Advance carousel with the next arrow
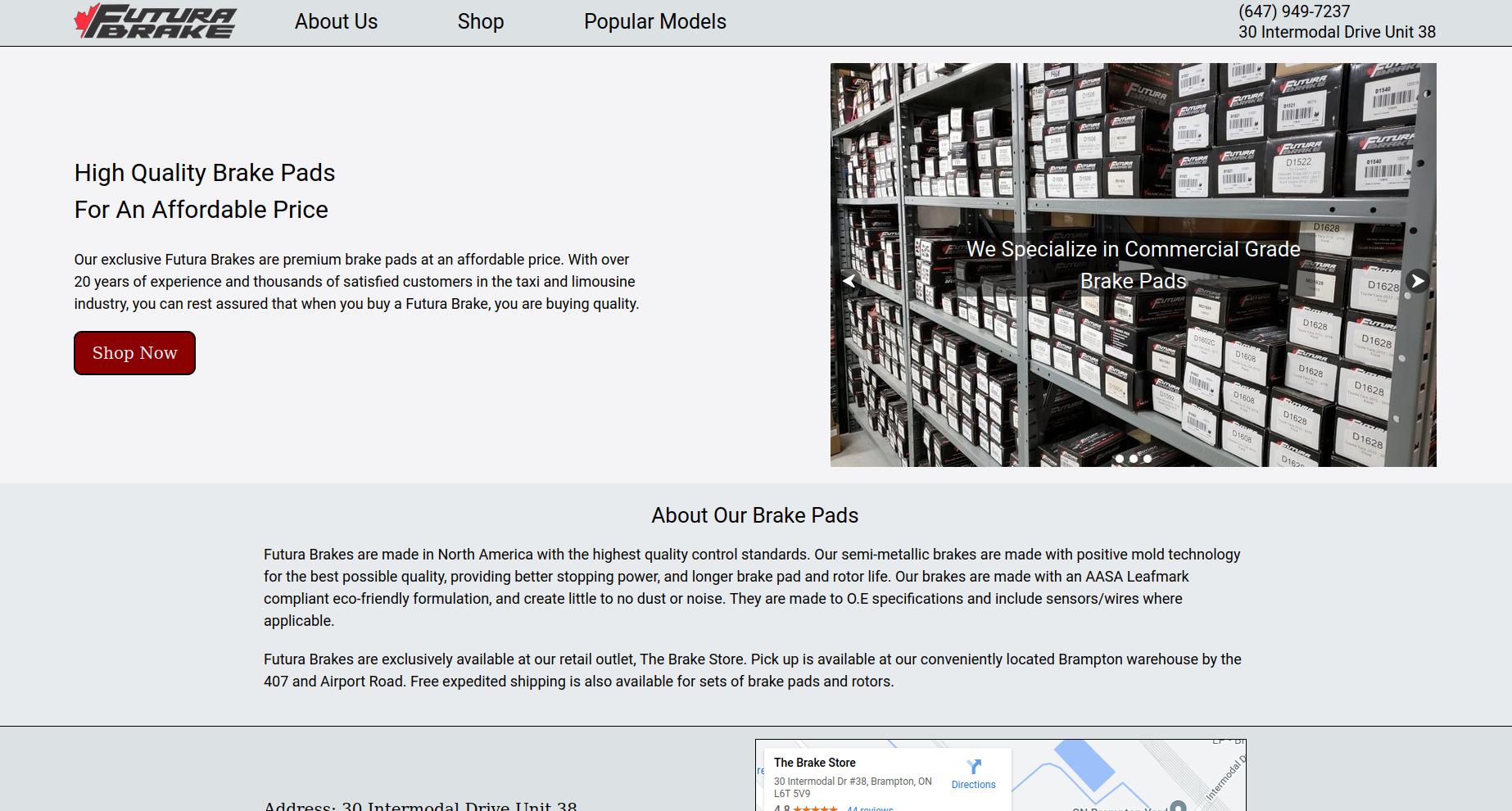 (1417, 281)
